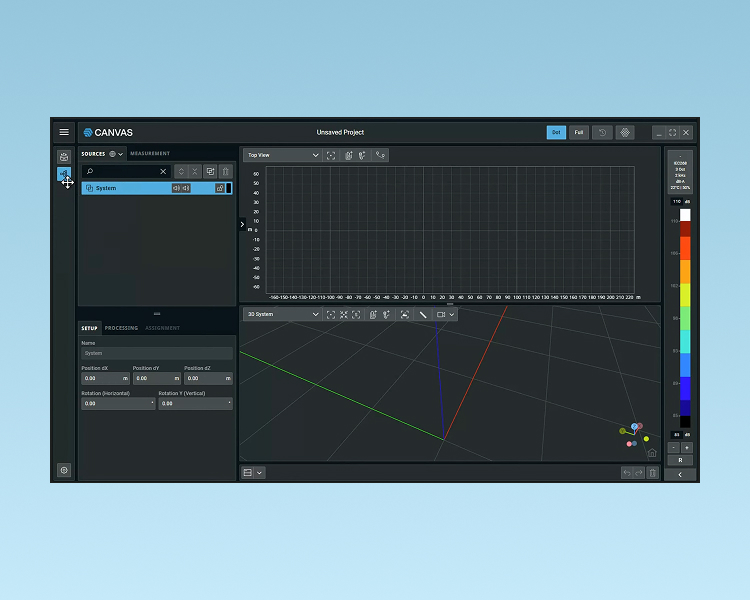Mute System with first speaker icon

coord(176,188)
